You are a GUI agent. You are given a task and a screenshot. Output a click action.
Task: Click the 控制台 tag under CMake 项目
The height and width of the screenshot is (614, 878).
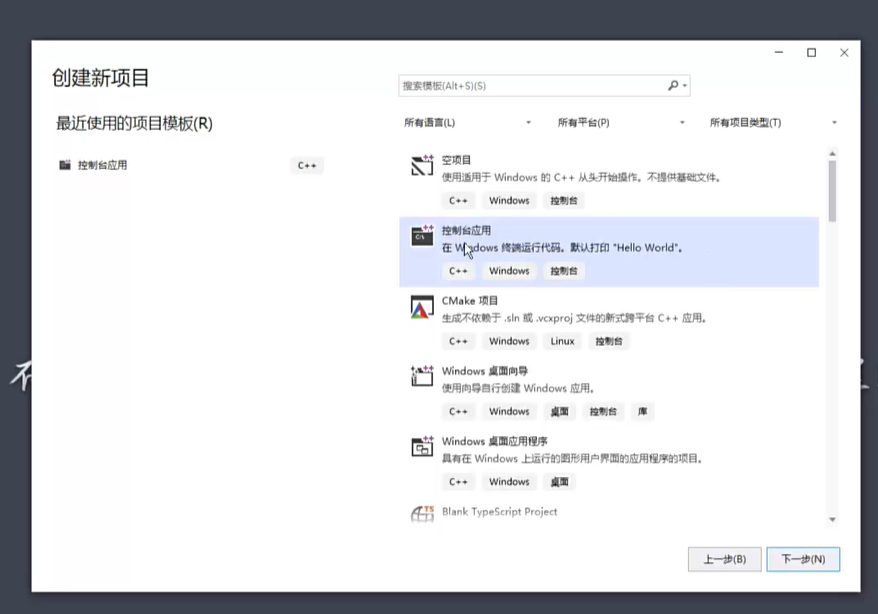(x=609, y=341)
